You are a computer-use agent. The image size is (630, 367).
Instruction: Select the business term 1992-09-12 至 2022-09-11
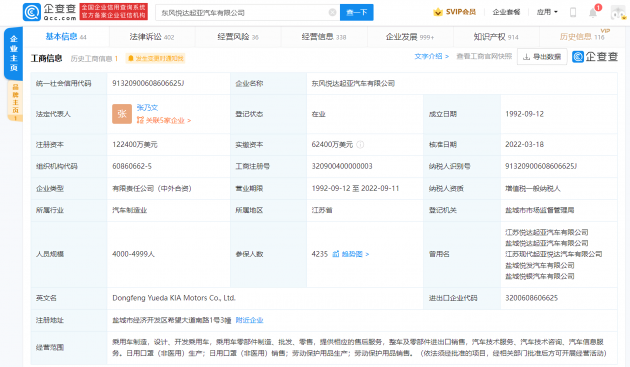pos(355,189)
